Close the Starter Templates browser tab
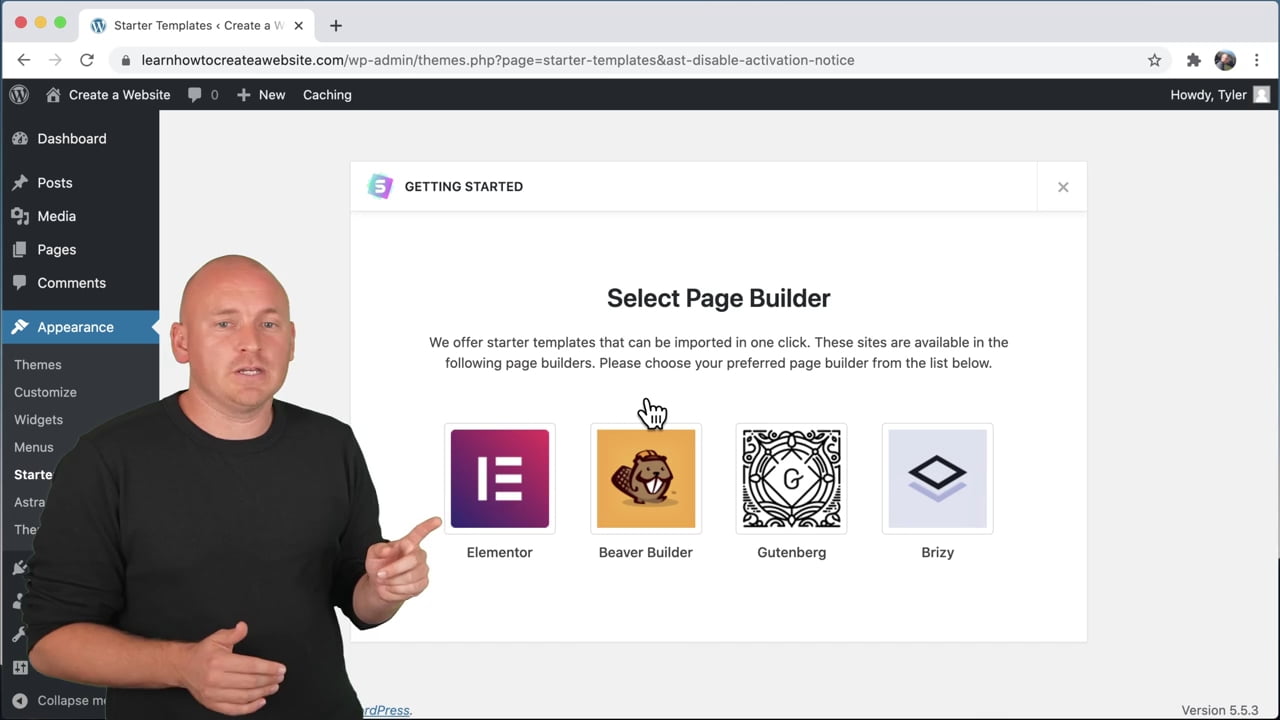This screenshot has height=720, width=1280. (x=298, y=25)
